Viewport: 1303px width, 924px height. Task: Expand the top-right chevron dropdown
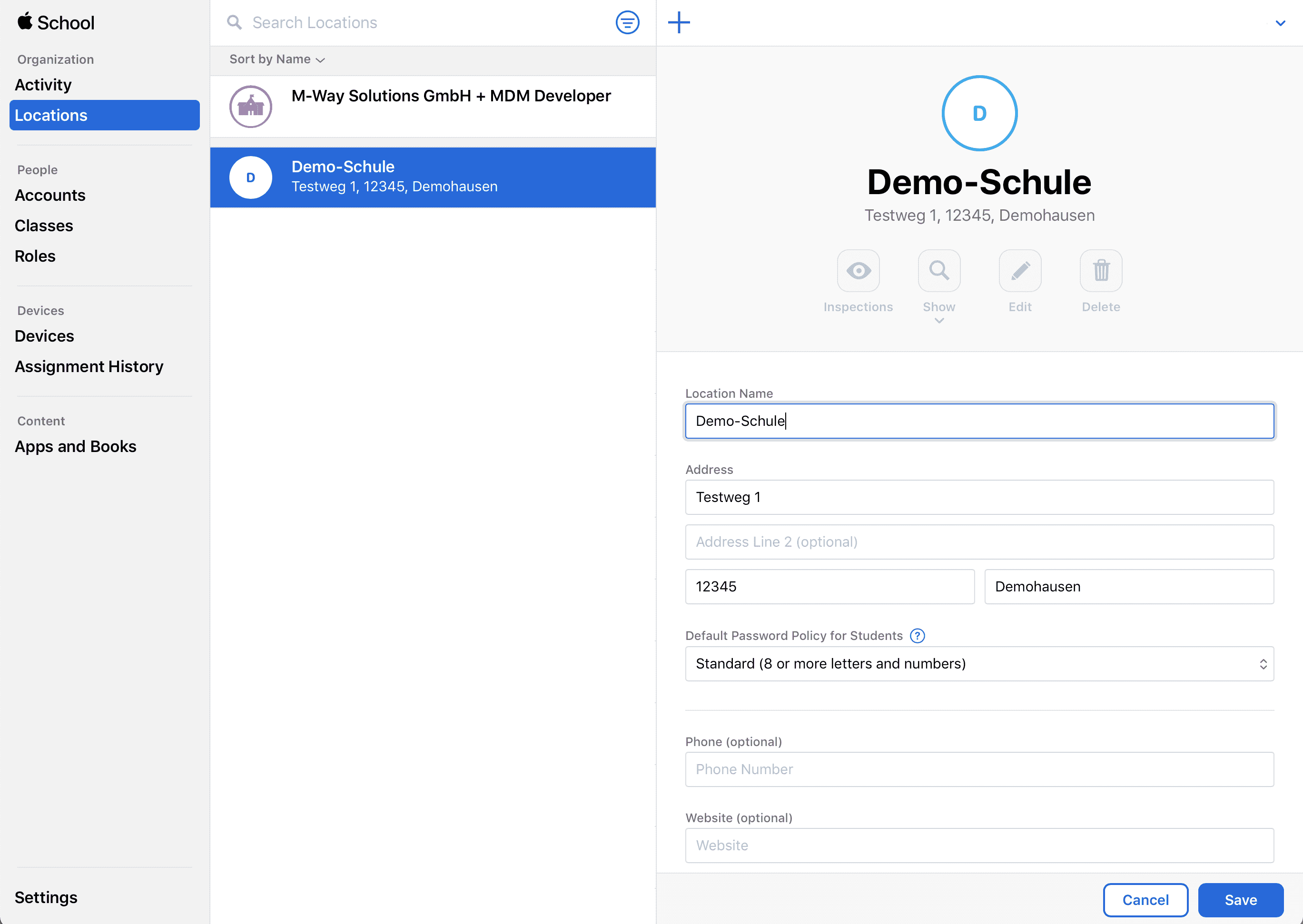[1281, 22]
